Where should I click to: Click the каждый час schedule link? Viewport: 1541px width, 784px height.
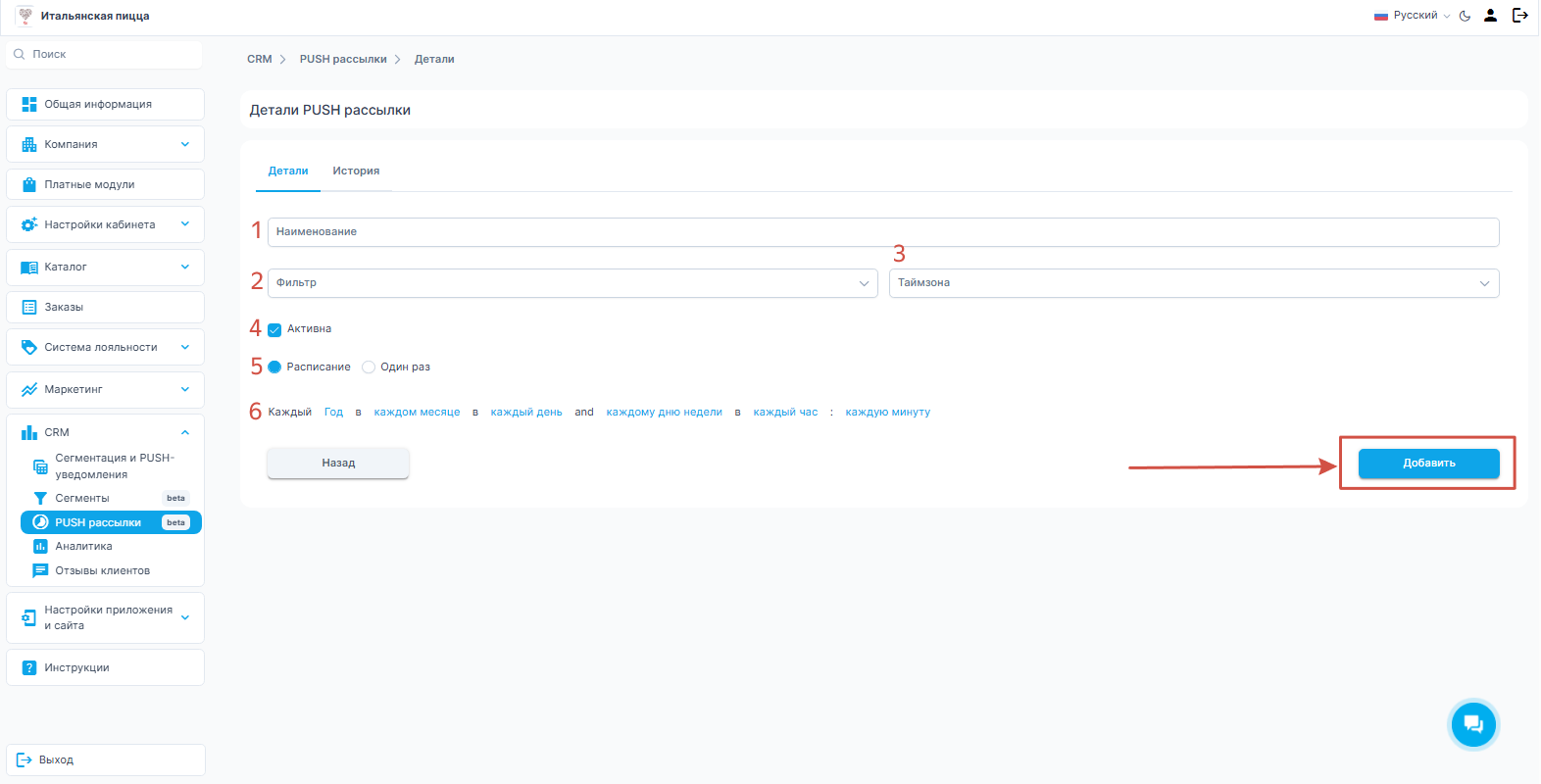click(x=785, y=412)
